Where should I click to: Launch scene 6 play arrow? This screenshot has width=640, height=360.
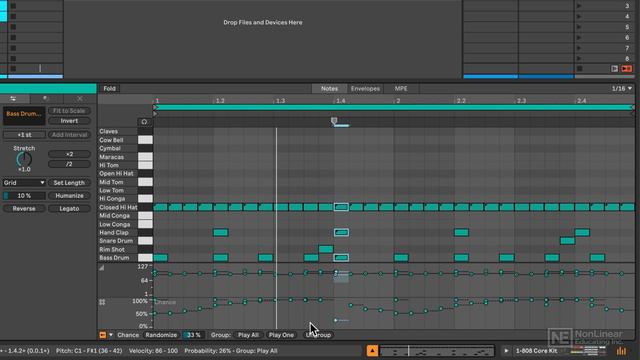point(578,38)
